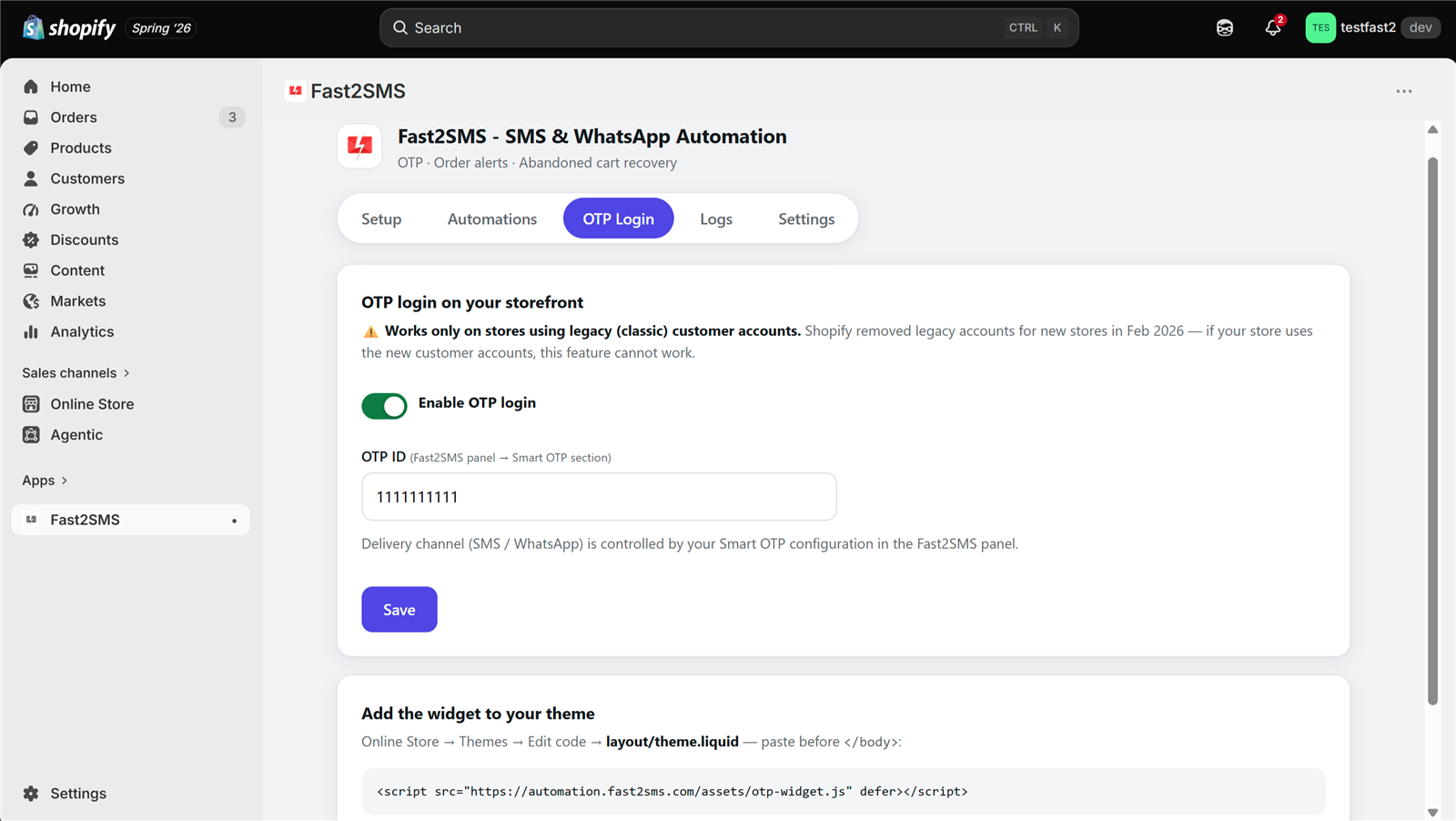Expand the Apps section
Screen dimensions: 1456x821
[x=45, y=481]
